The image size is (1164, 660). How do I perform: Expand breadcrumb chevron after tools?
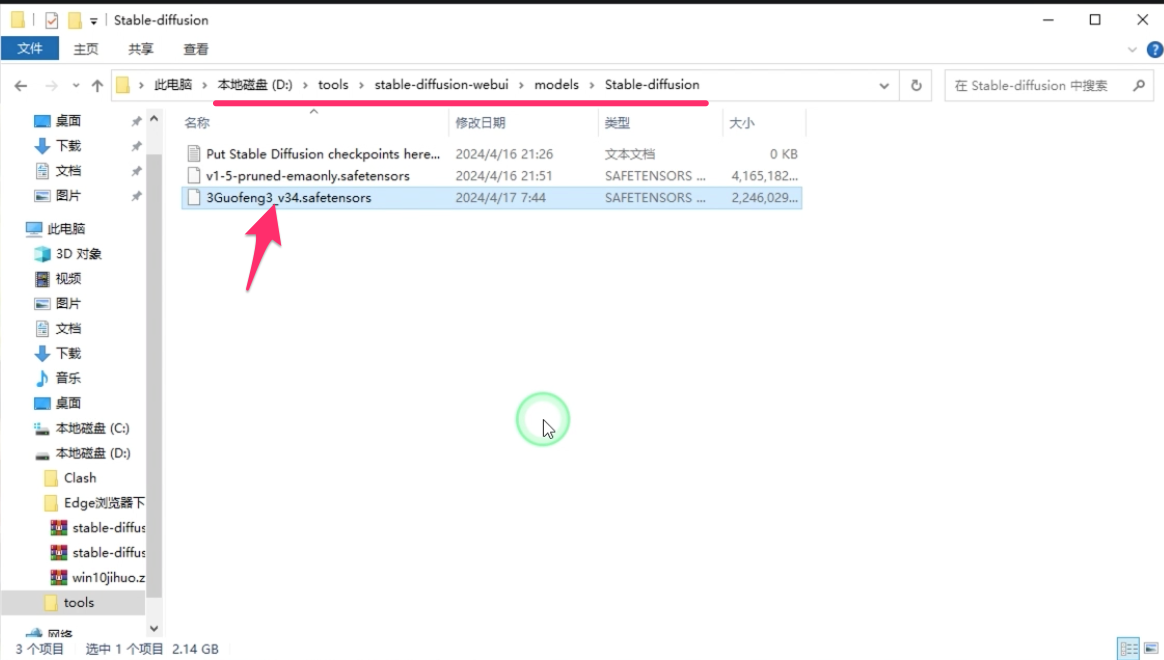(x=362, y=85)
